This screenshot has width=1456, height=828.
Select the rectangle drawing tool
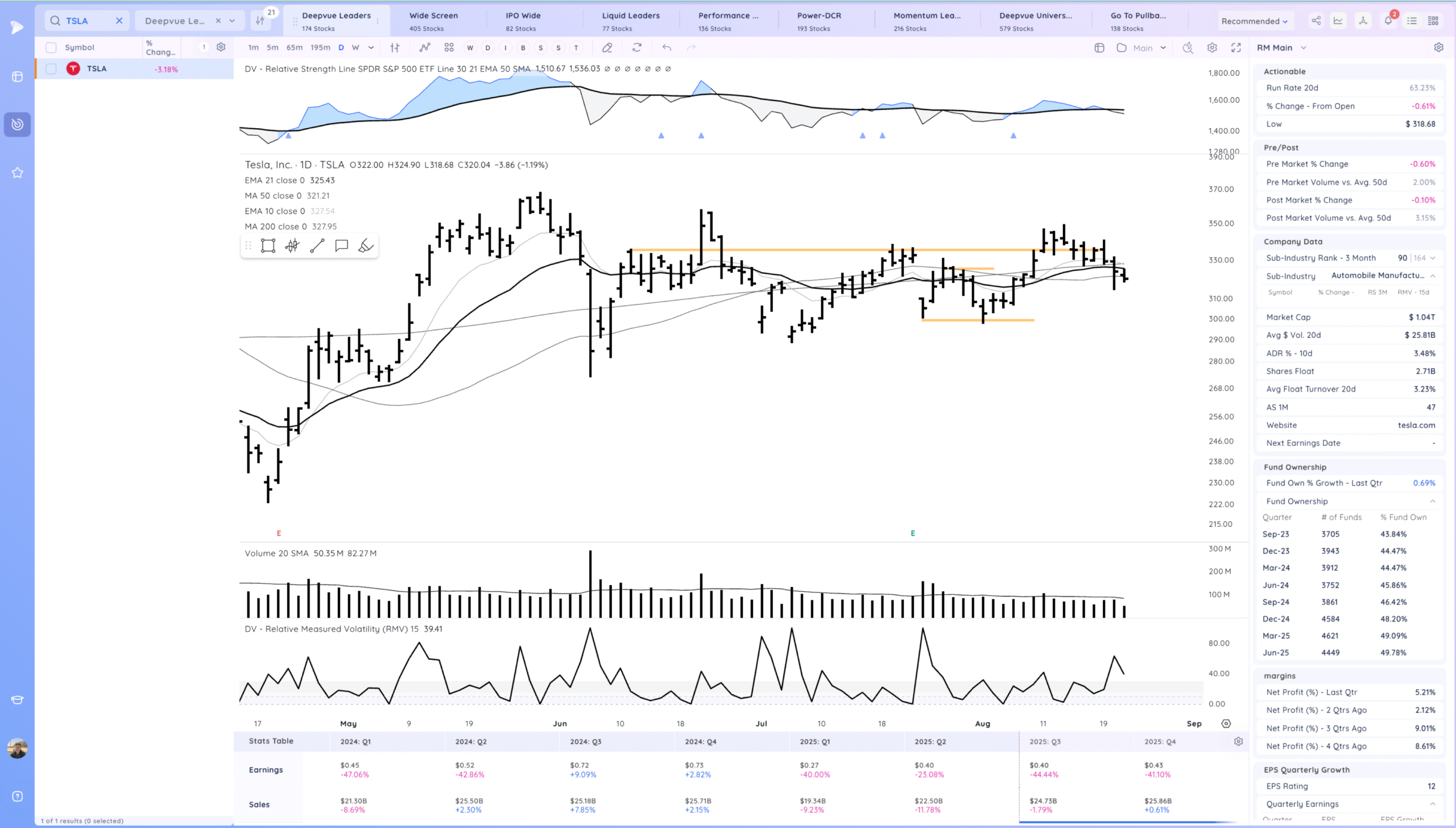tap(268, 246)
